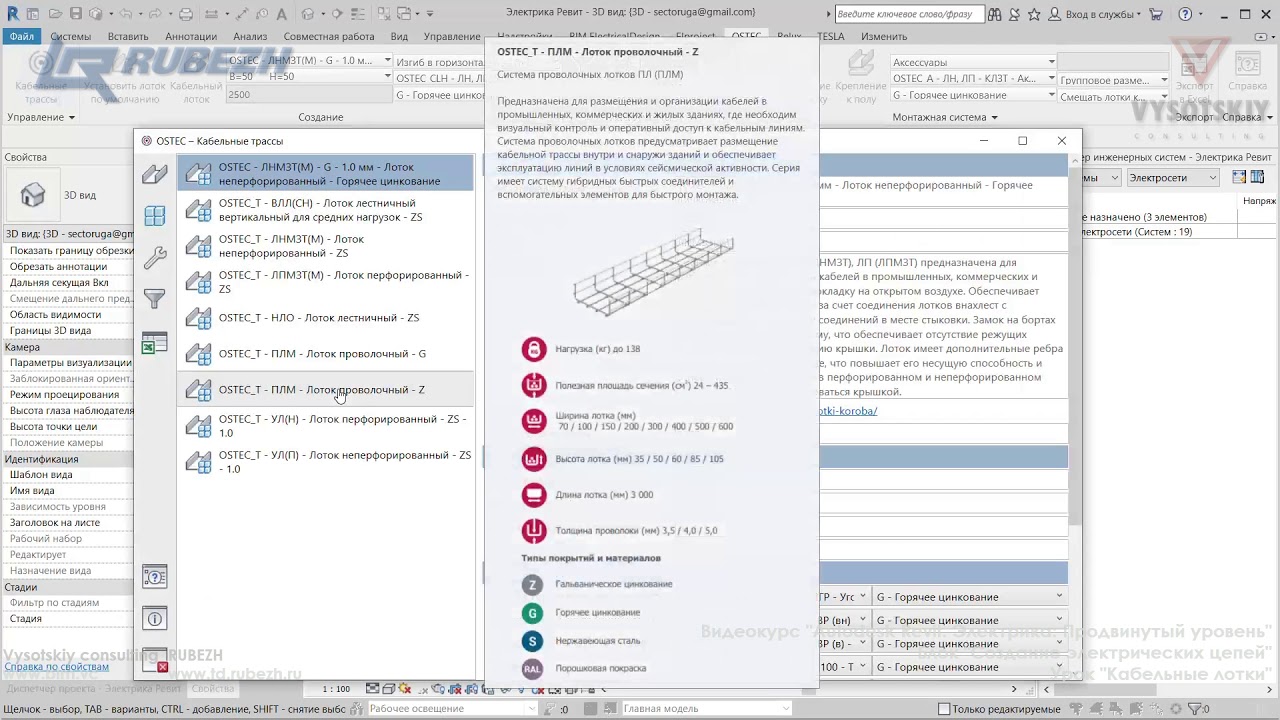This screenshot has width=1280, height=720.
Task: Click the binoculars search icon
Action: tap(994, 14)
